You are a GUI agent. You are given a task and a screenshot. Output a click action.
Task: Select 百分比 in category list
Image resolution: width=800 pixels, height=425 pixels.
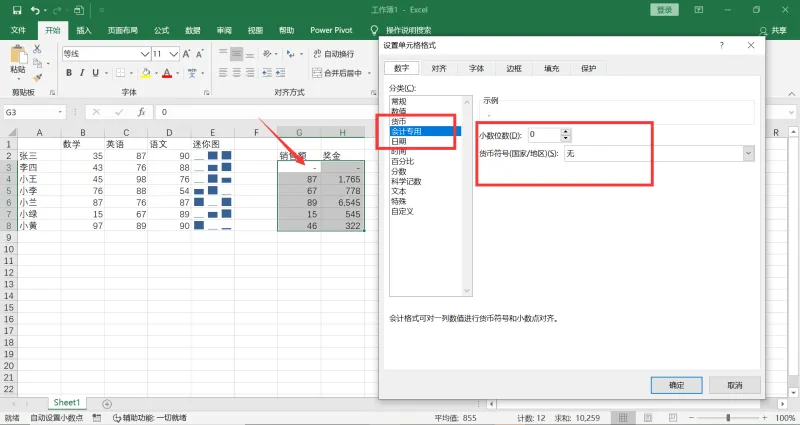click(x=403, y=161)
